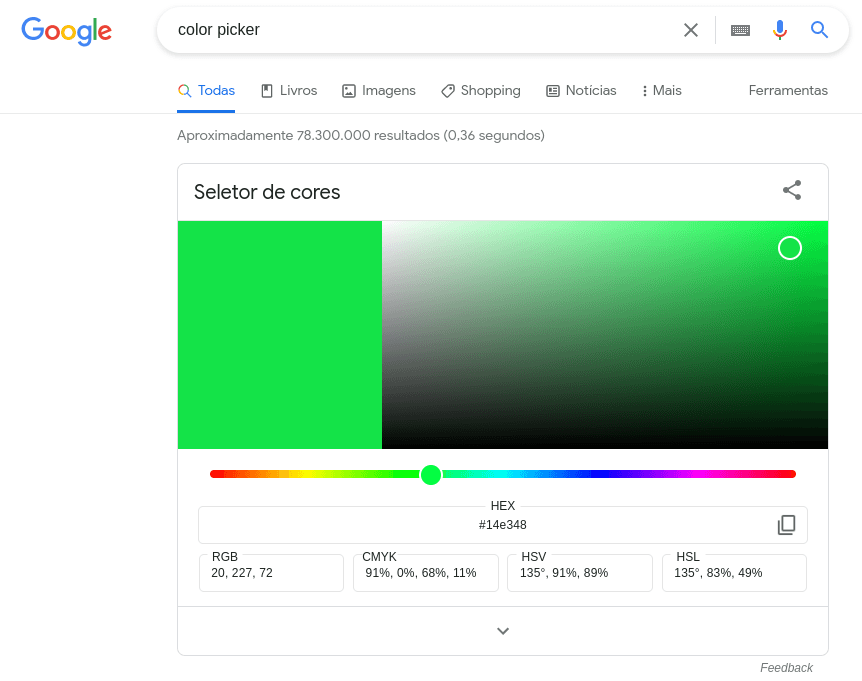Open Ferramentas search tools

pos(788,91)
